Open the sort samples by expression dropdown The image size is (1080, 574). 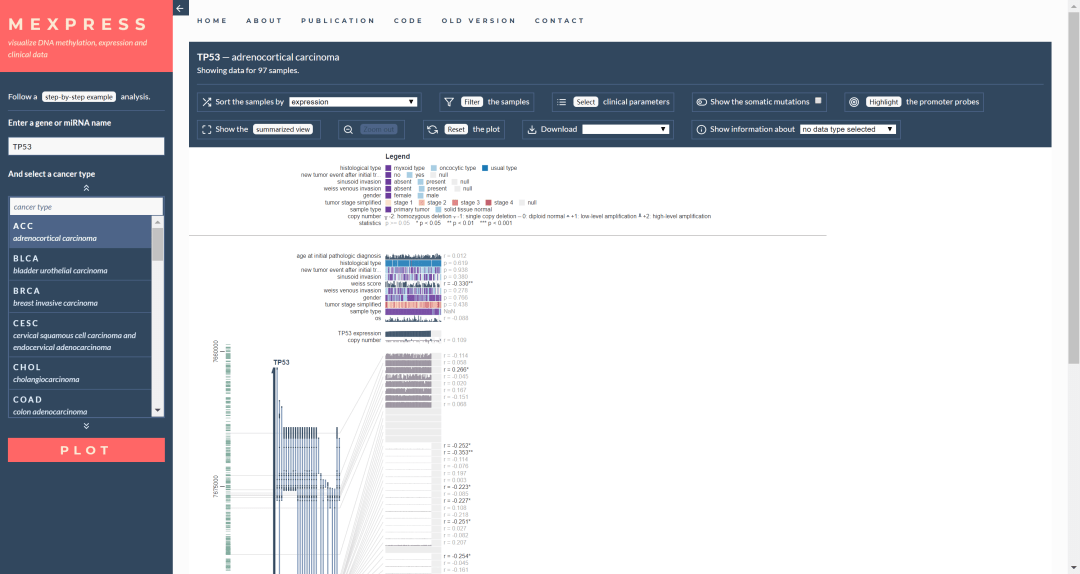(x=353, y=102)
